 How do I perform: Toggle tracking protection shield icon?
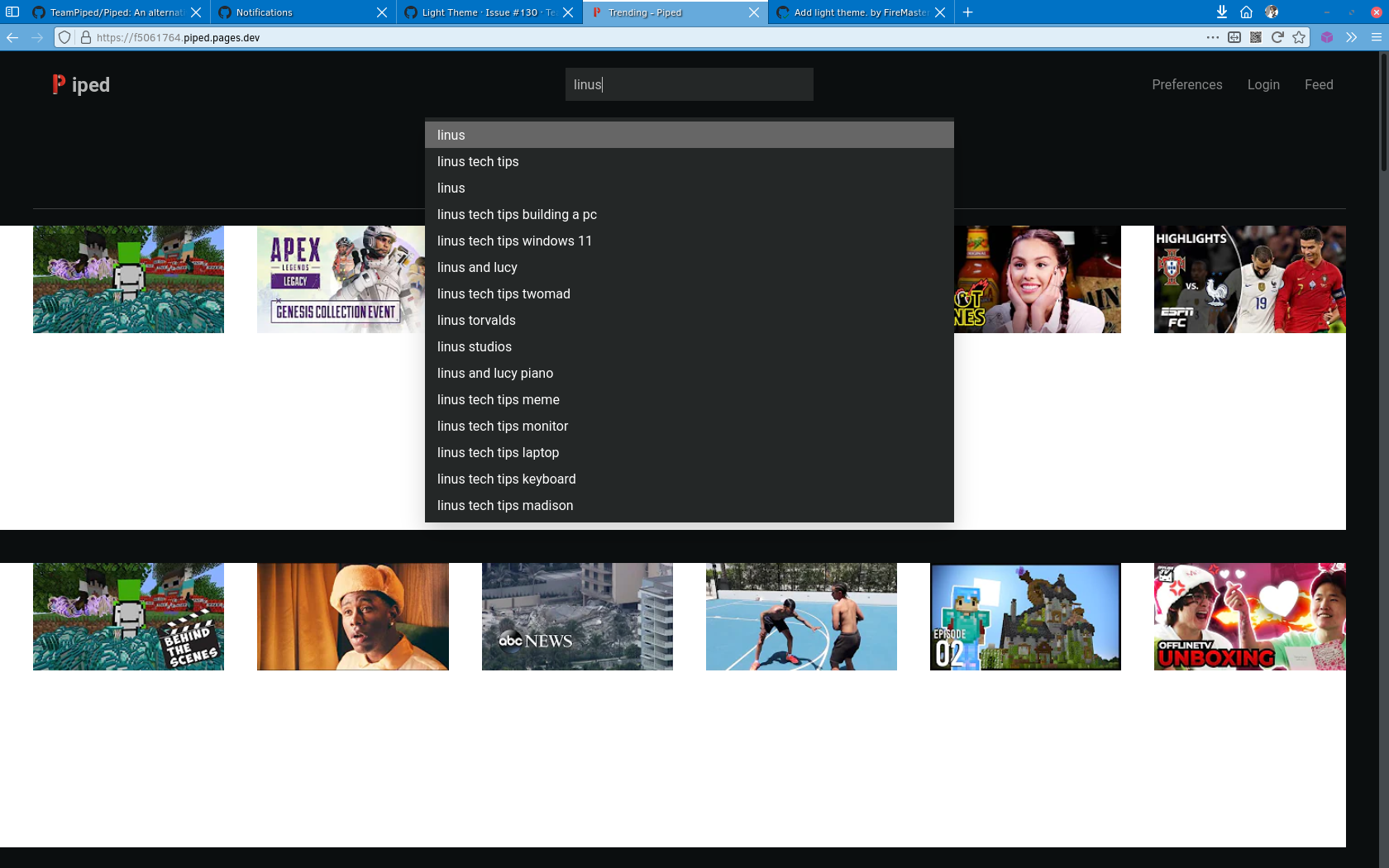point(64,37)
